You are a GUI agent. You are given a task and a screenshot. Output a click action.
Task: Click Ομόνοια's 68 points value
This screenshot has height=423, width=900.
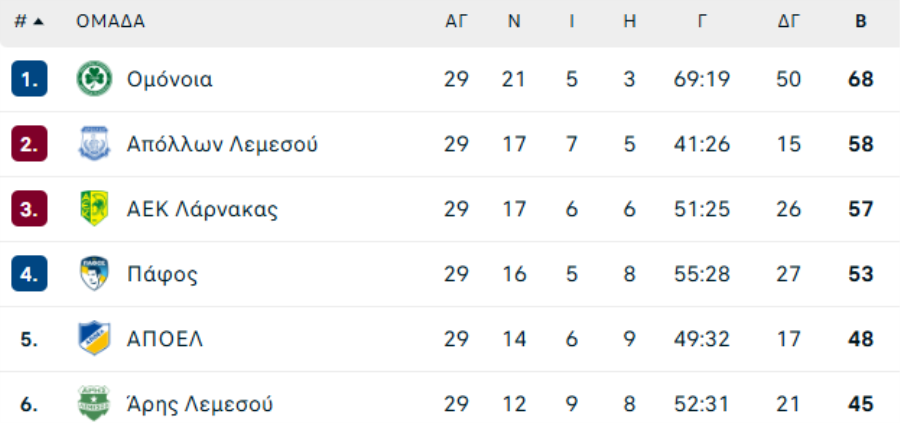coord(860,79)
